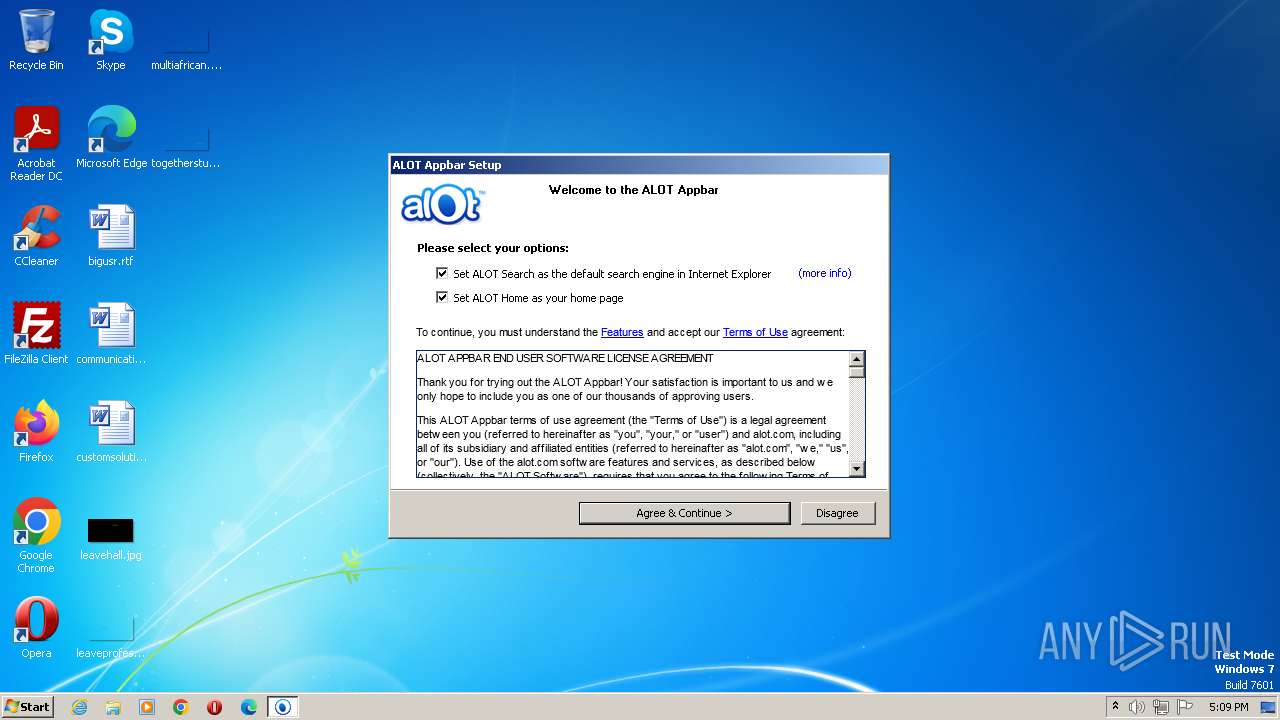Open the (more info) link
Viewport: 1280px width, 720px height.
click(x=825, y=273)
